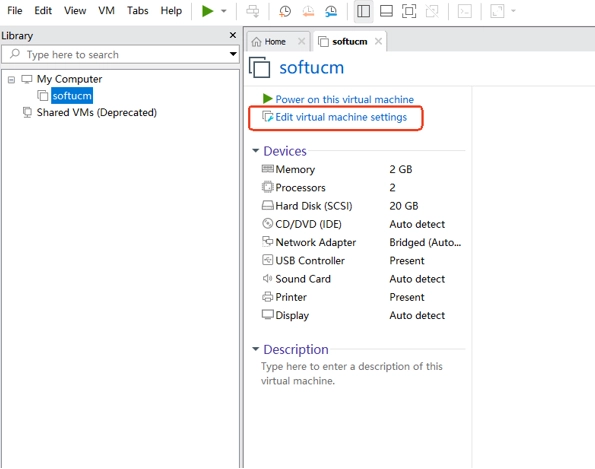
Task: Select the Memory label text
Action: (x=295, y=170)
